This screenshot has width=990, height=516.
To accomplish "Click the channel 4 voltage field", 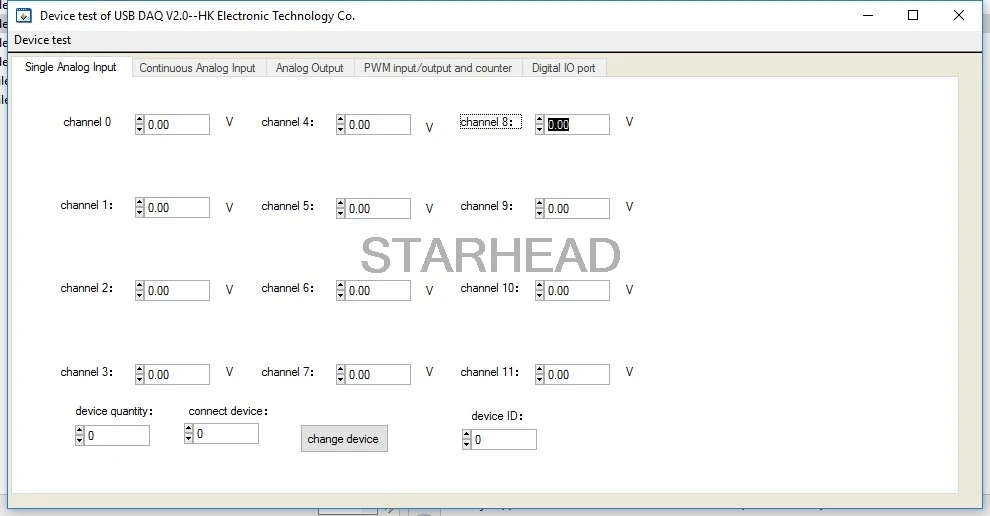I will point(378,124).
